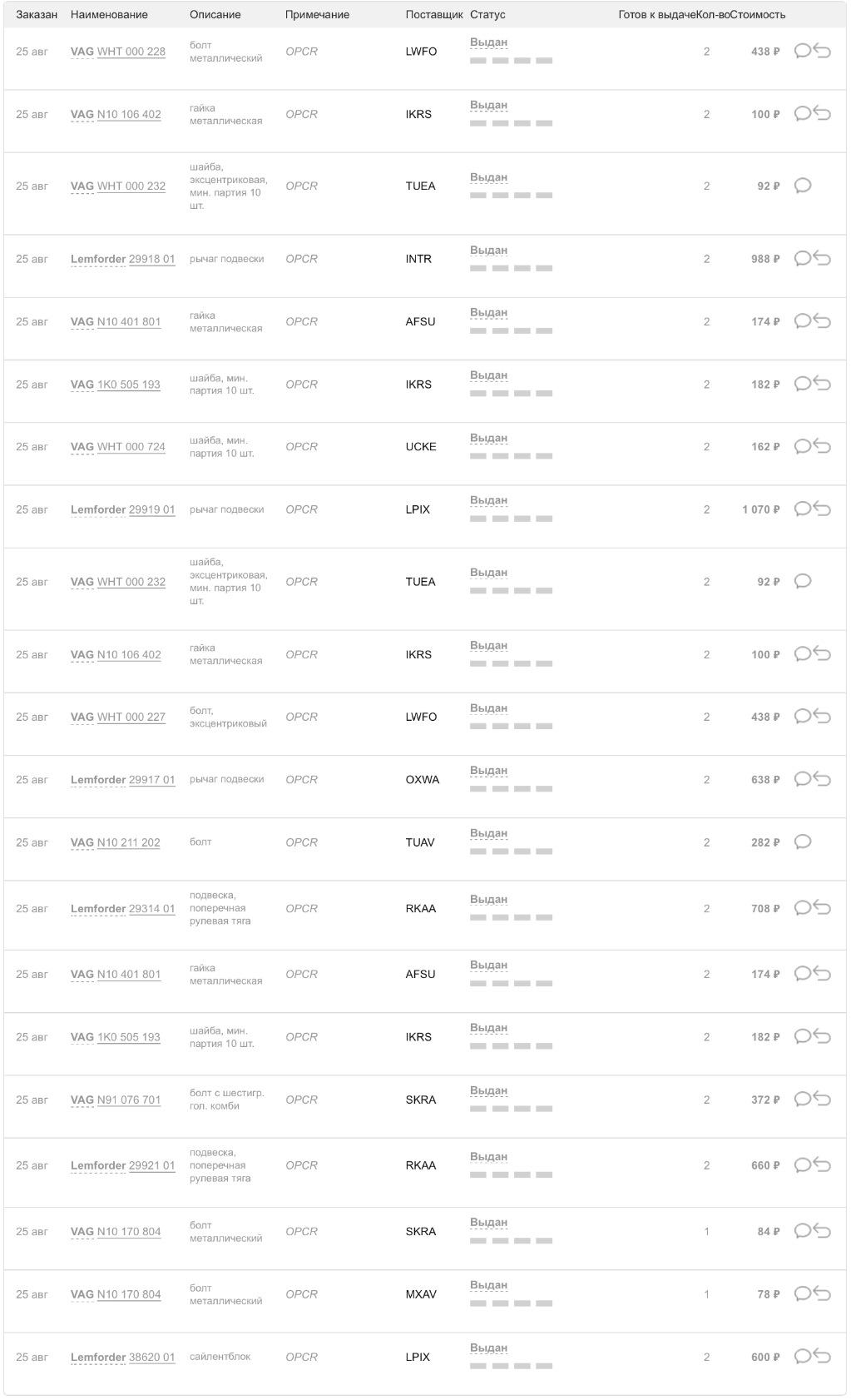Click the Поставщик column header

(433, 15)
